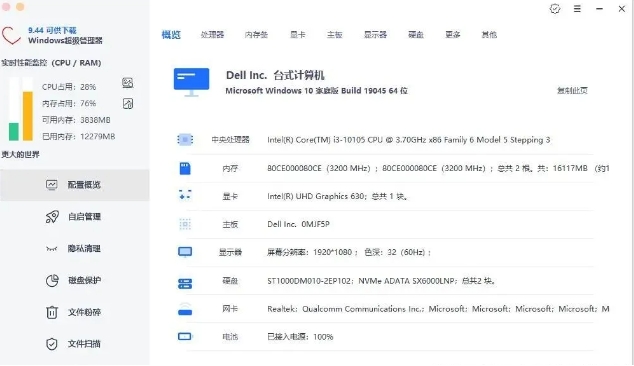Click the 实时性能监控 (CPU / RAM) heading
The image size is (634, 366).
pos(51,63)
